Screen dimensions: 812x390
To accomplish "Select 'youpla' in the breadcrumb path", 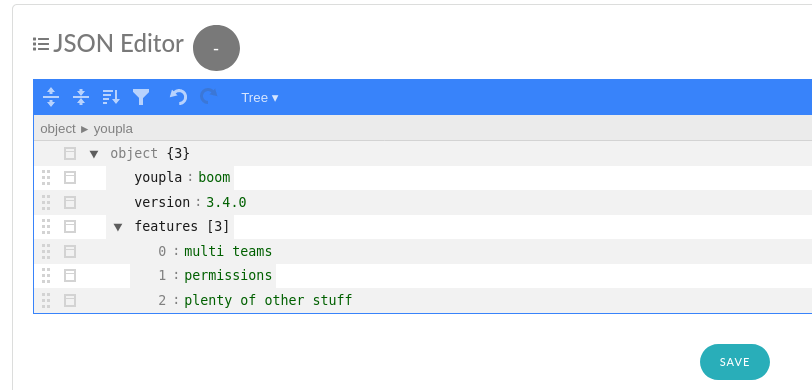I will [113, 128].
